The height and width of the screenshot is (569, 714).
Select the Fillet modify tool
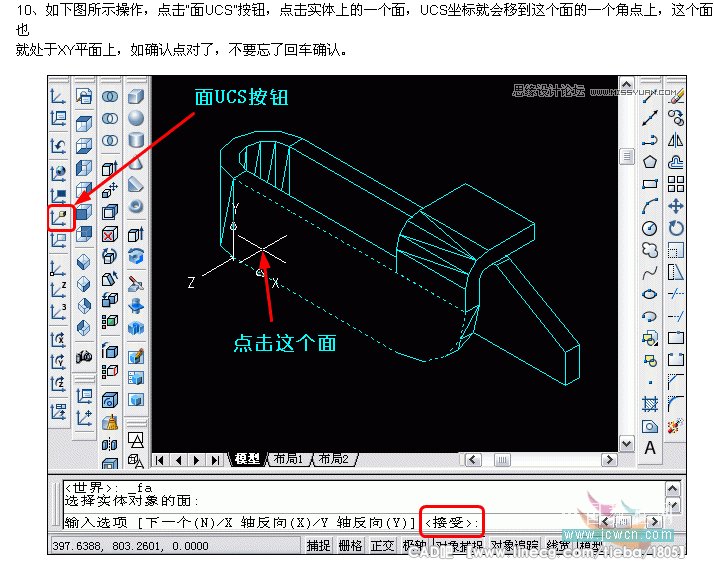click(x=676, y=404)
